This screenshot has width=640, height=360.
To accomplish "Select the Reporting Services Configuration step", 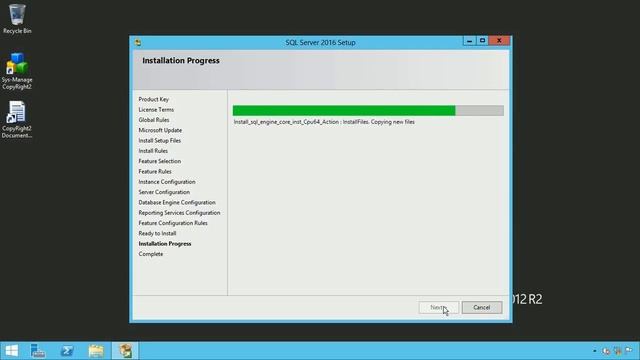I will [x=179, y=213].
